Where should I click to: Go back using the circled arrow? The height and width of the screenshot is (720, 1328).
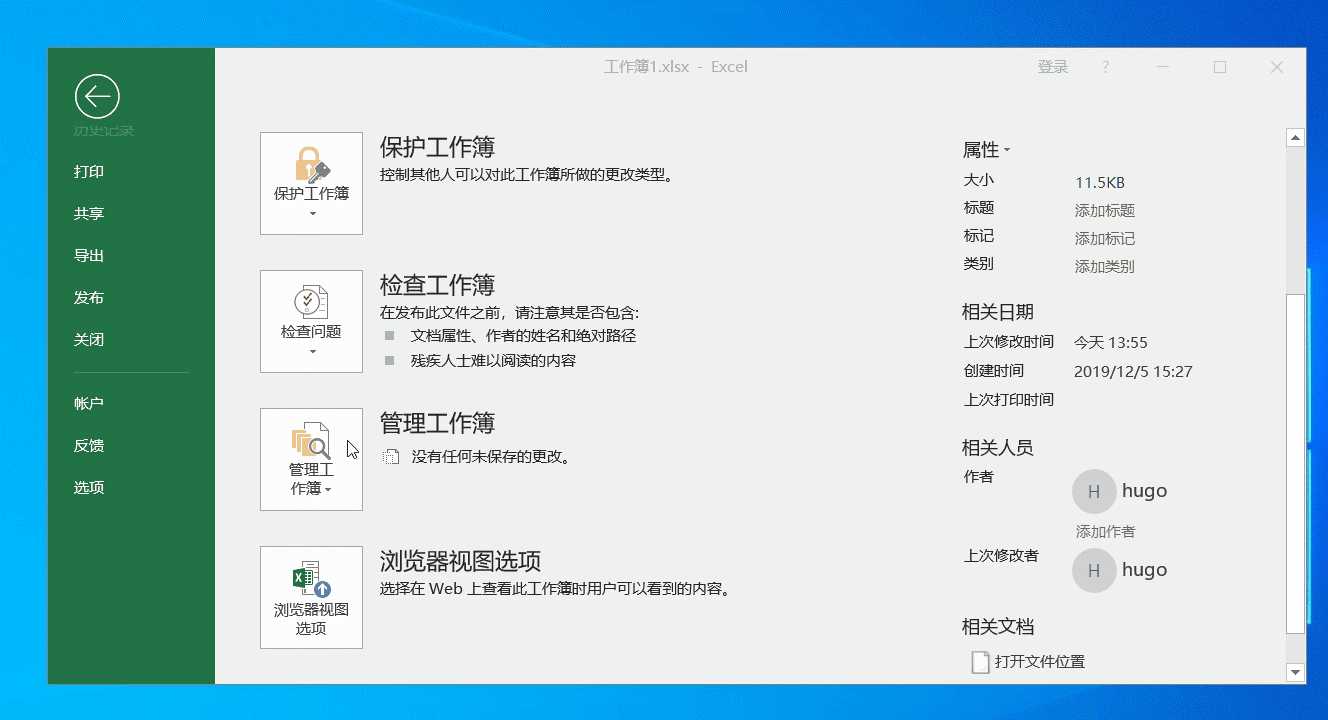click(x=97, y=97)
